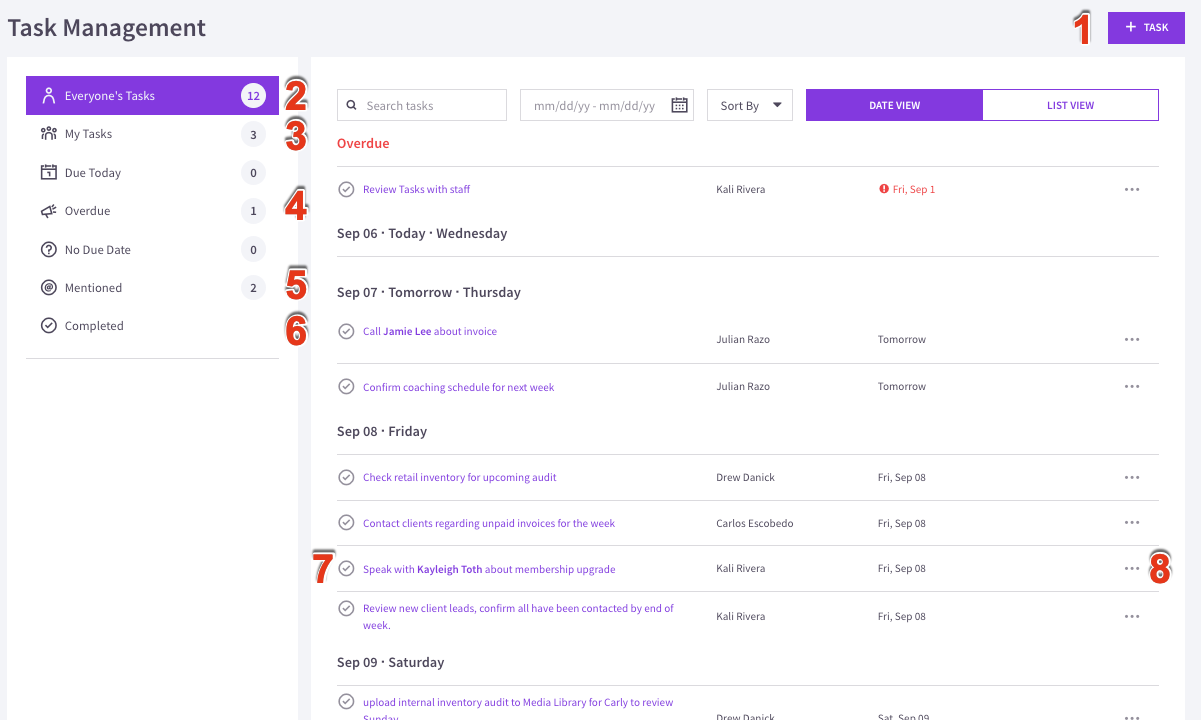
Task: Open Review Tasks with staff link
Action: coord(416,189)
